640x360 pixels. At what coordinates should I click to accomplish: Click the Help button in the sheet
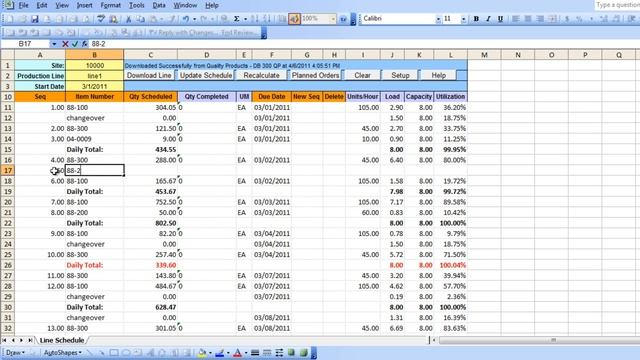click(x=438, y=76)
